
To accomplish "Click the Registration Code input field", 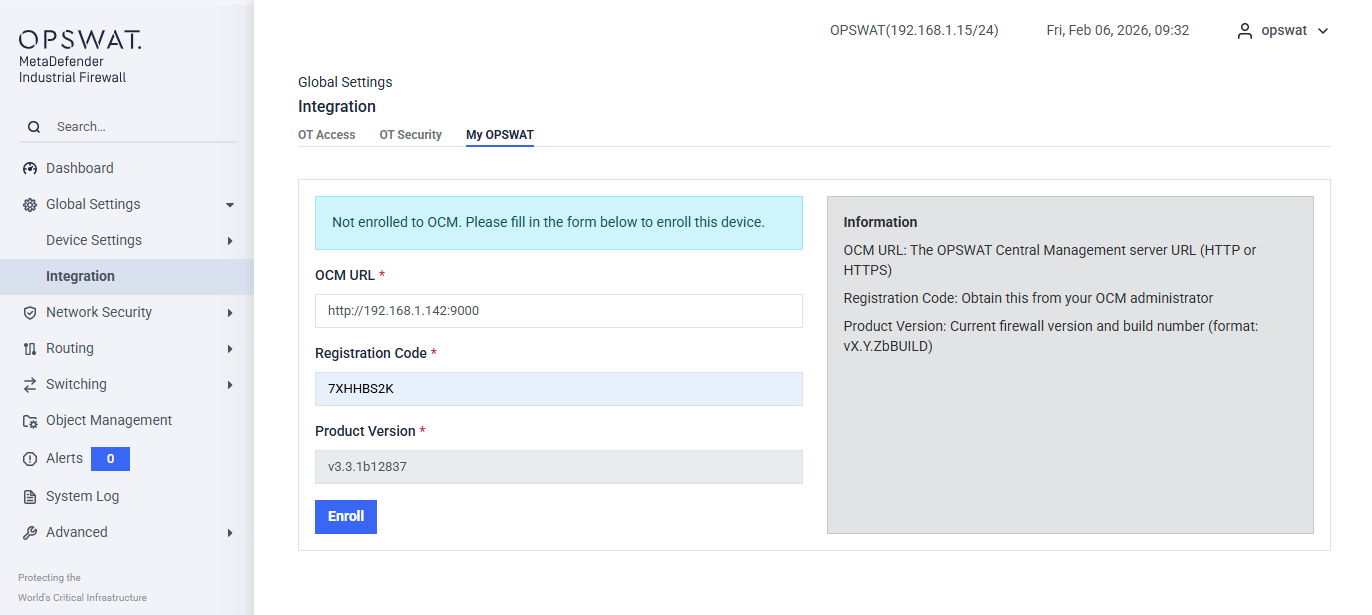I will [x=558, y=389].
